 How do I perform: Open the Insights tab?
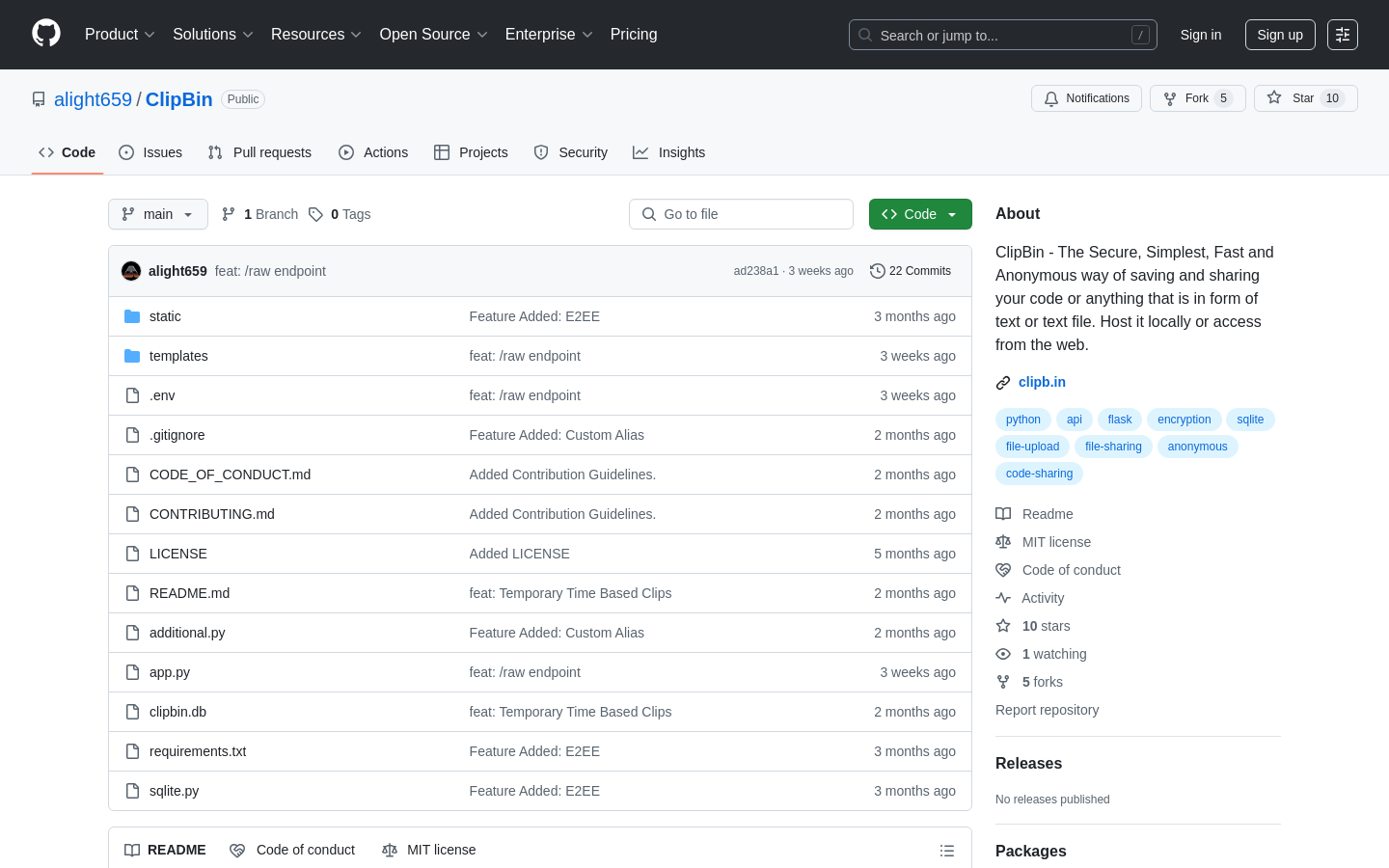tap(669, 152)
